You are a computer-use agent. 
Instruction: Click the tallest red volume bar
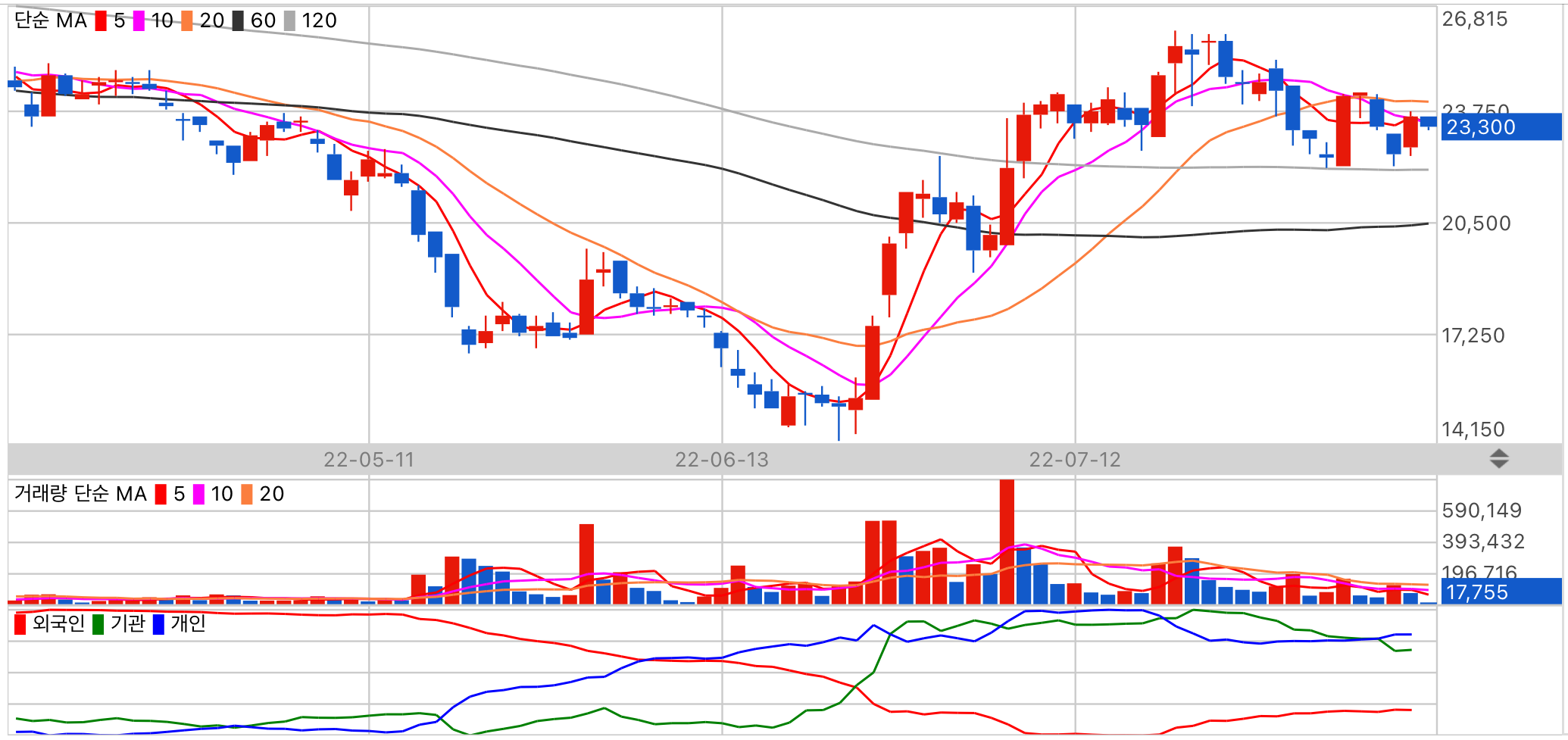1007,542
